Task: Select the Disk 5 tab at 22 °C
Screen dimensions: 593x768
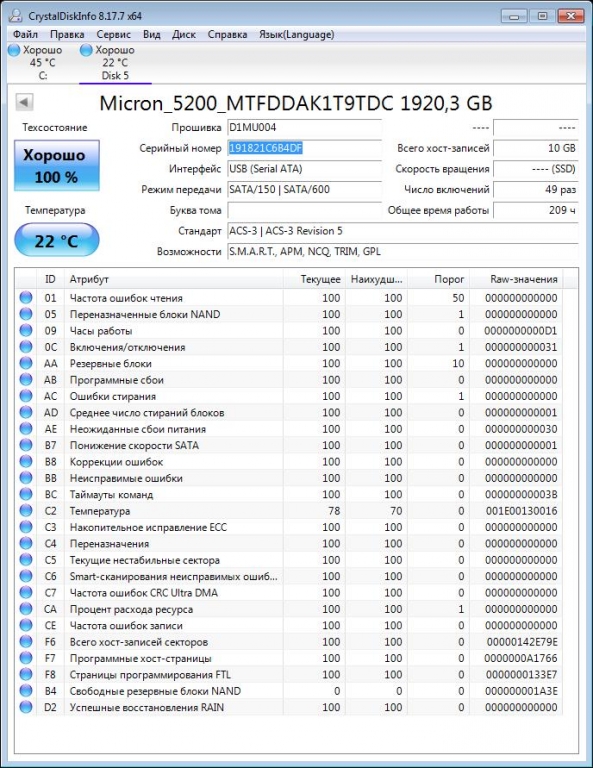Action: click(x=115, y=63)
